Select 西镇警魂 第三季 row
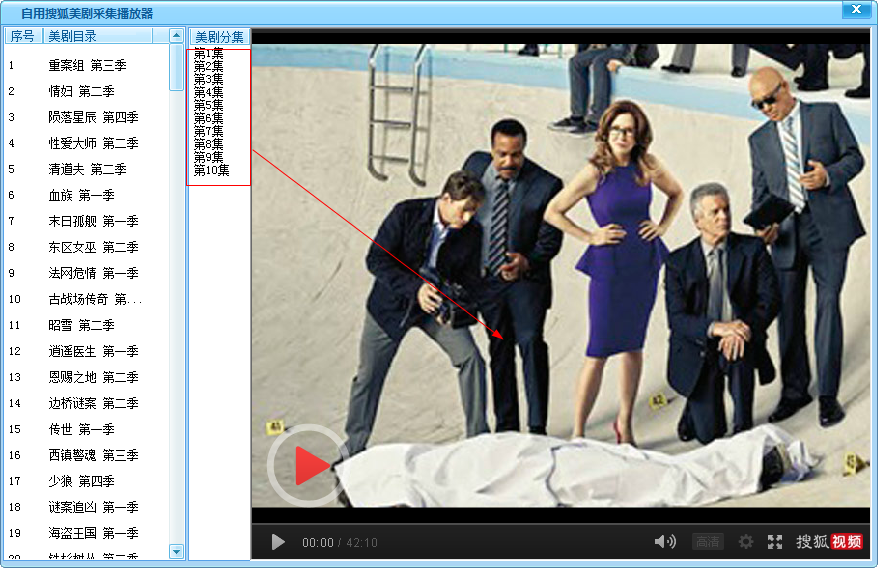878x568 pixels. (x=87, y=455)
